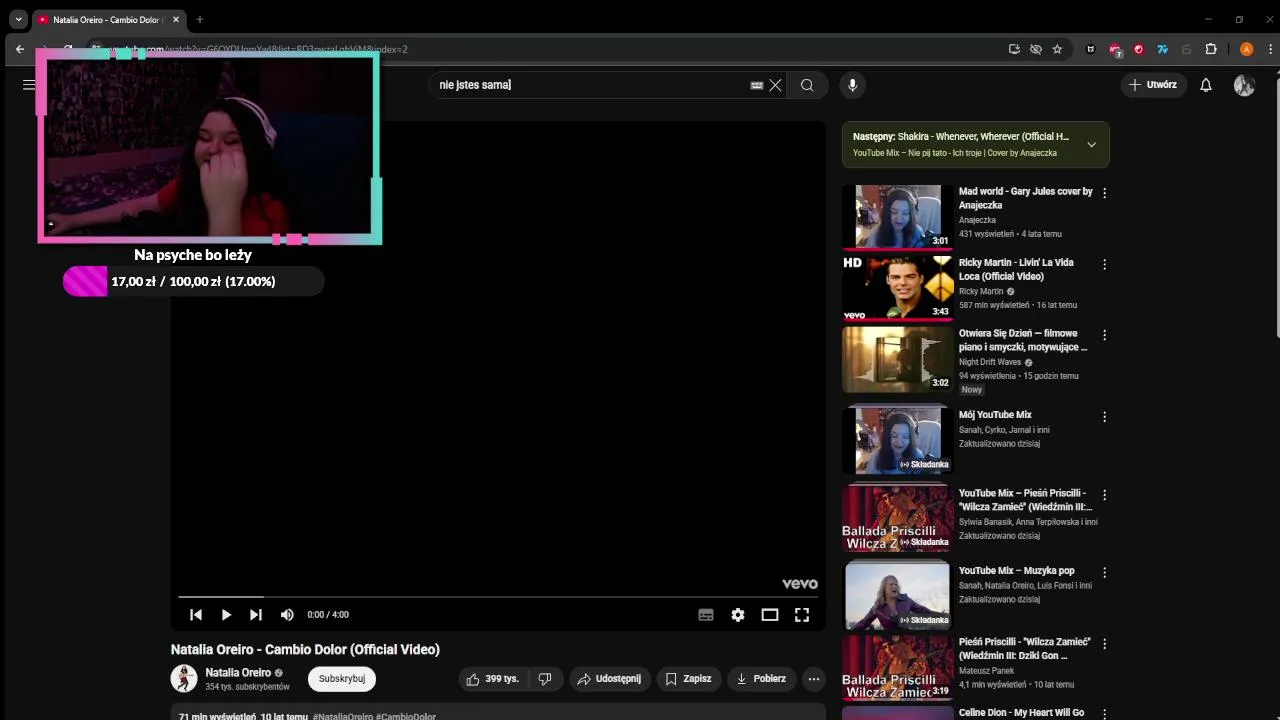The image size is (1280, 720).
Task: Clear the search box with the X
Action: pyautogui.click(x=775, y=85)
